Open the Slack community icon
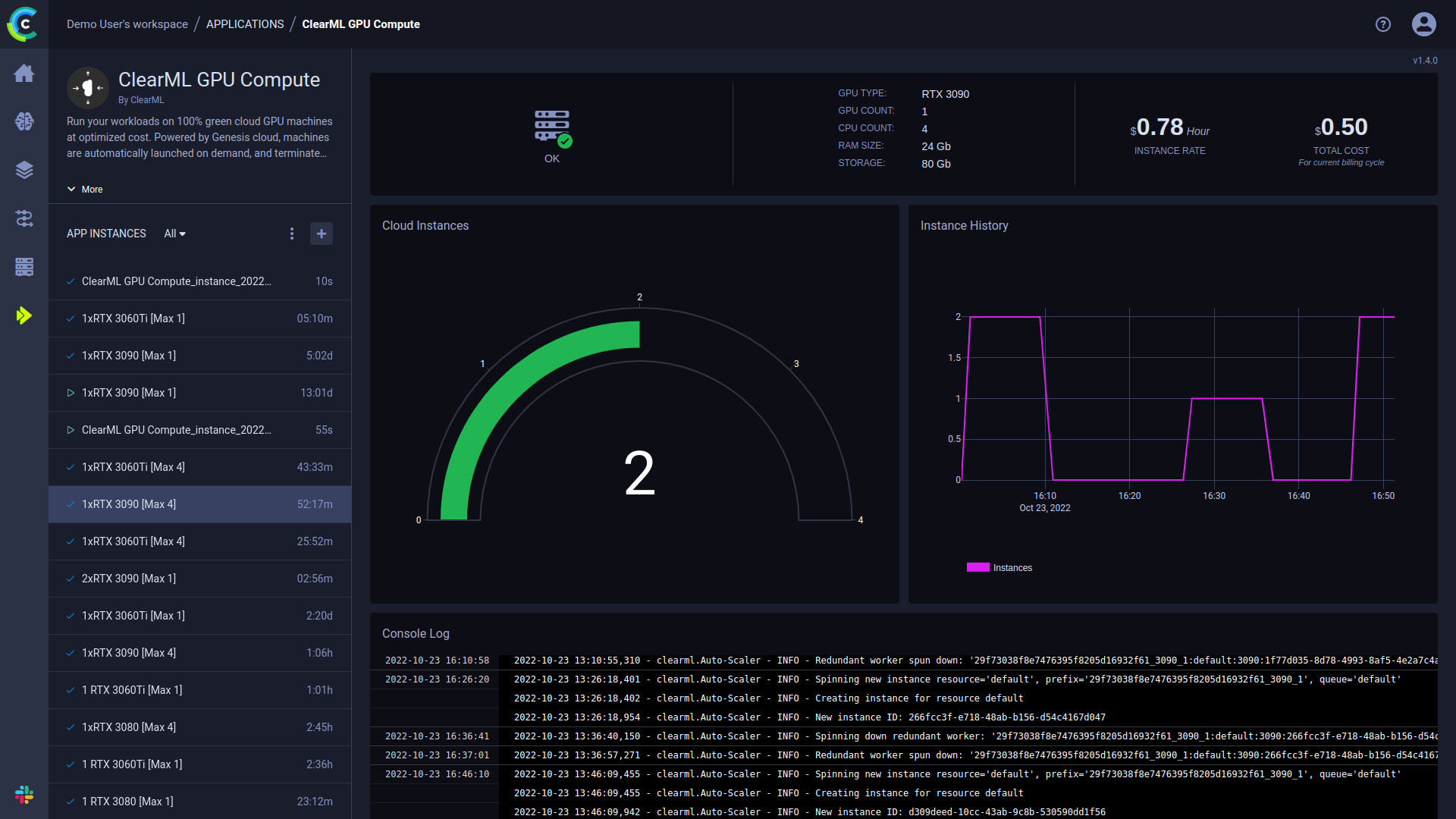The width and height of the screenshot is (1456, 819). click(24, 795)
